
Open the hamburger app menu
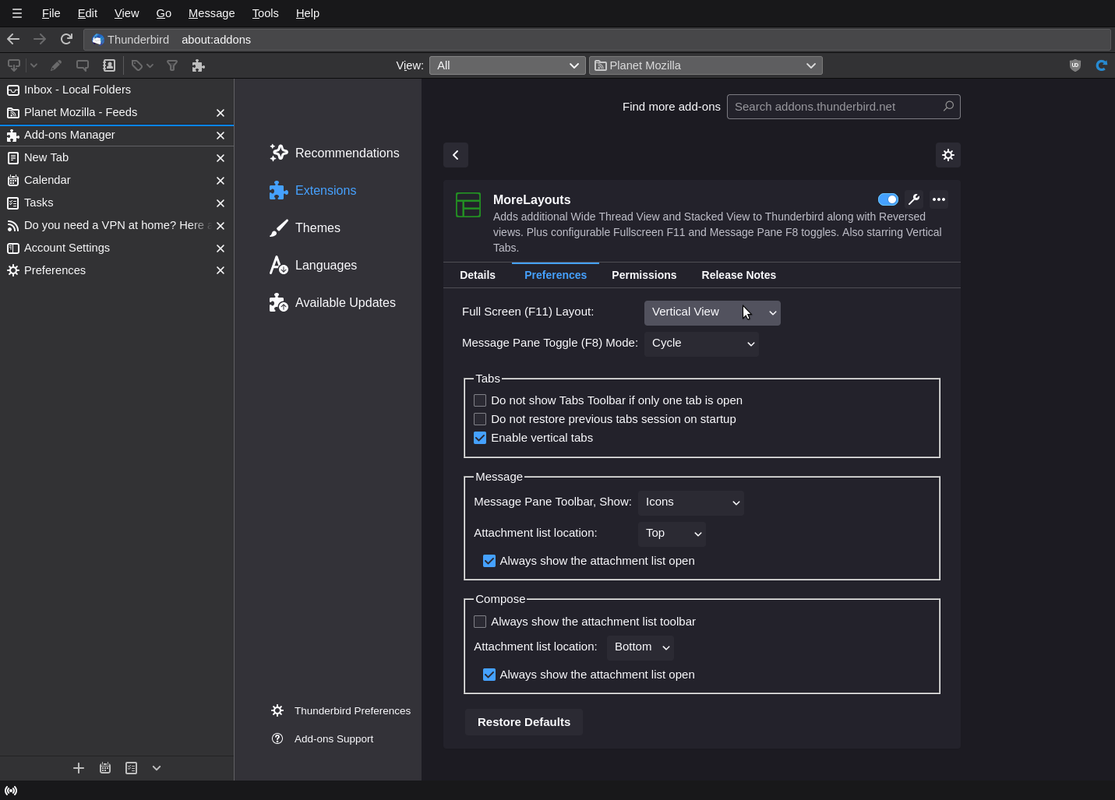pos(17,13)
